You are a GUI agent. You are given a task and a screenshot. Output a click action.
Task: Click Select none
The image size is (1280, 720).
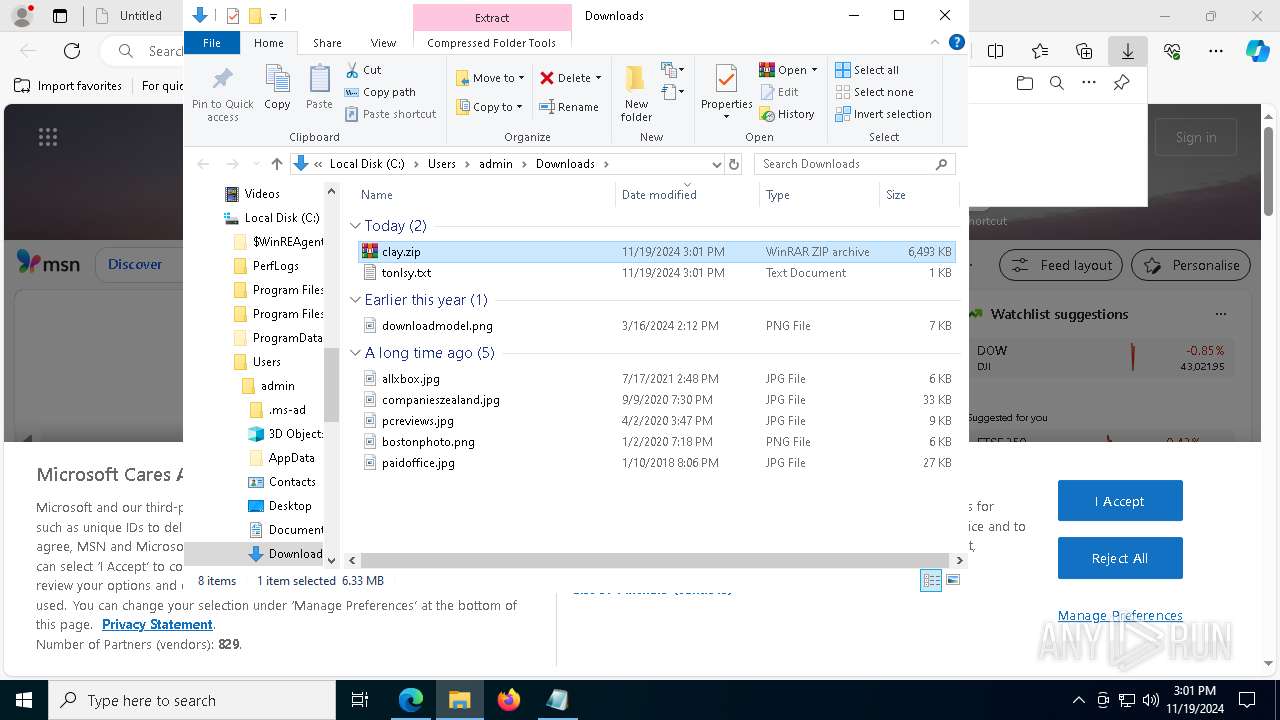tap(874, 92)
